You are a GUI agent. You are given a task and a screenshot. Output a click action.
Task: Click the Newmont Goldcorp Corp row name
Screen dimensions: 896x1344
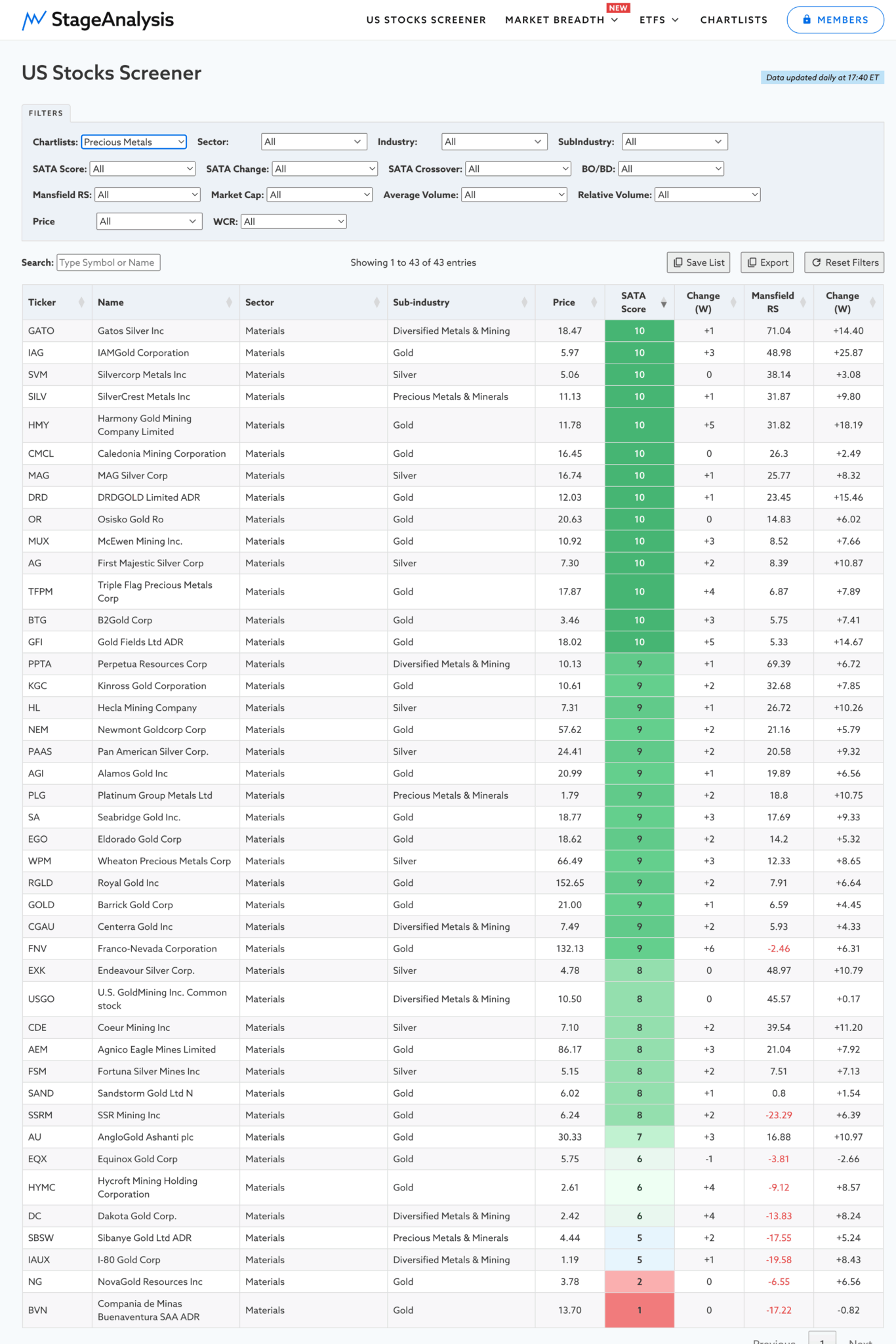coord(152,730)
